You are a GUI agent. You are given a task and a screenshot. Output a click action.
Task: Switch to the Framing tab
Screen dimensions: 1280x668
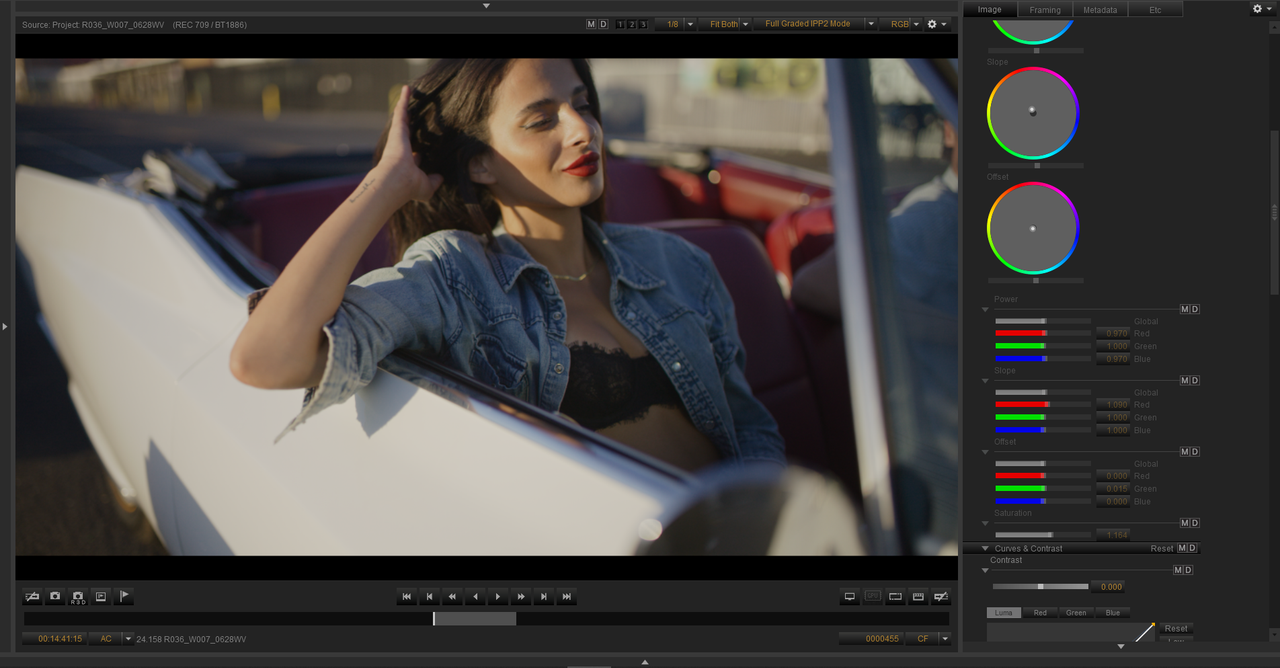pos(1045,9)
